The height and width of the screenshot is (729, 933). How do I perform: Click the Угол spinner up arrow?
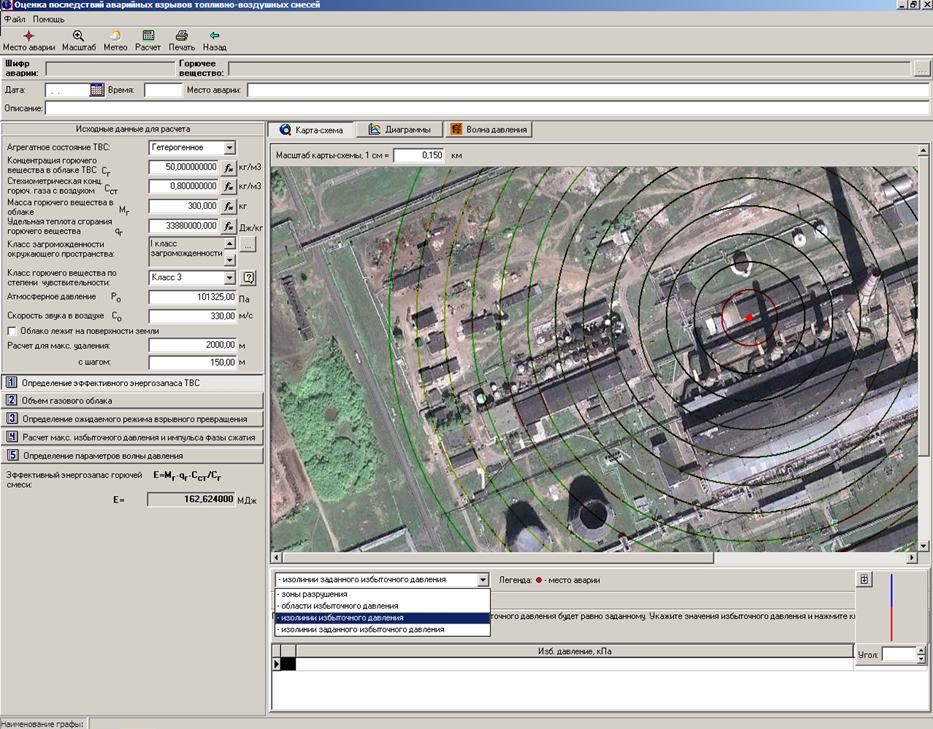pyautogui.click(x=922, y=649)
